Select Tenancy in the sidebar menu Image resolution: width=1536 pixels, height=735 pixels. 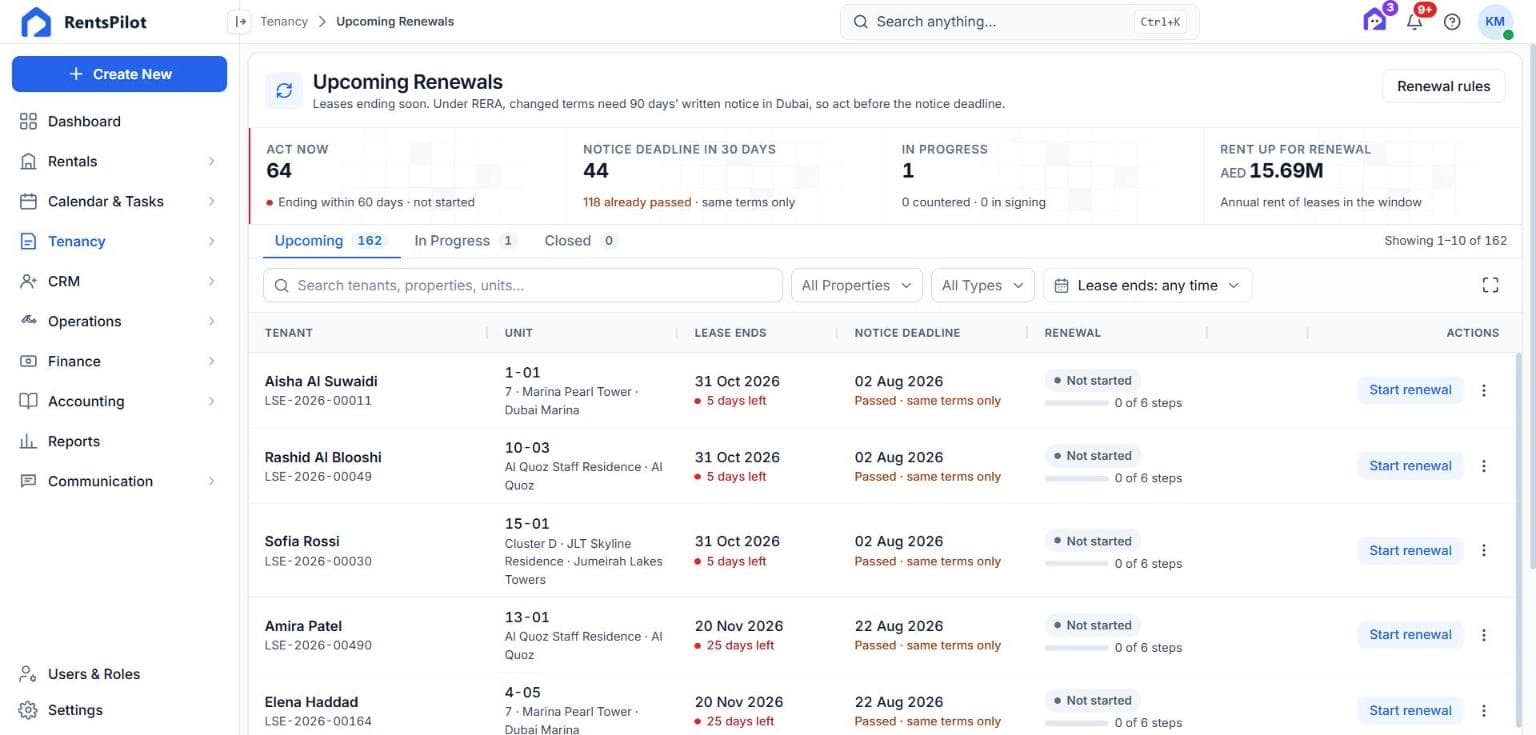click(119, 241)
